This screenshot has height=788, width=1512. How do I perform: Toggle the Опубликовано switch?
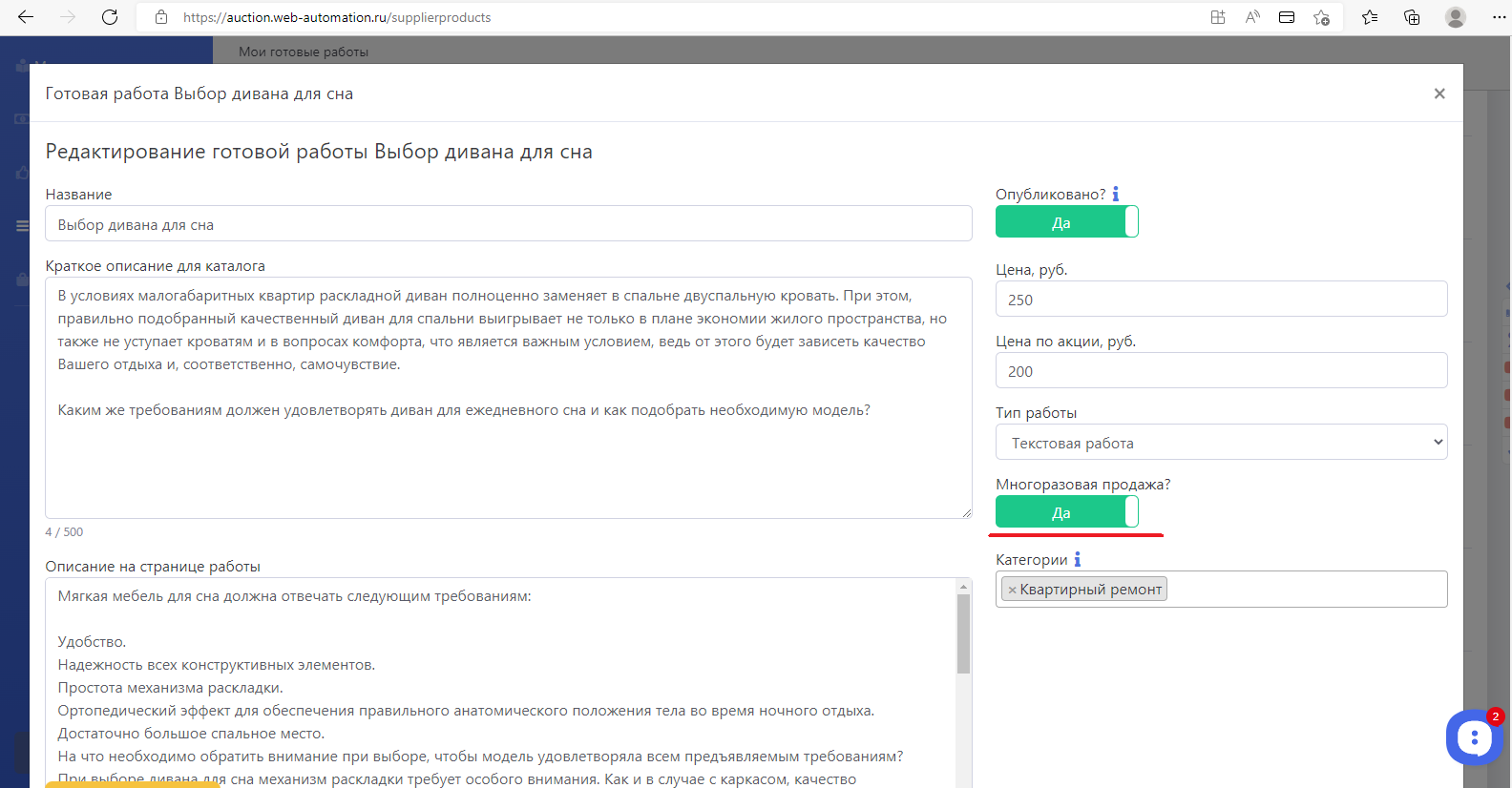[1066, 222]
